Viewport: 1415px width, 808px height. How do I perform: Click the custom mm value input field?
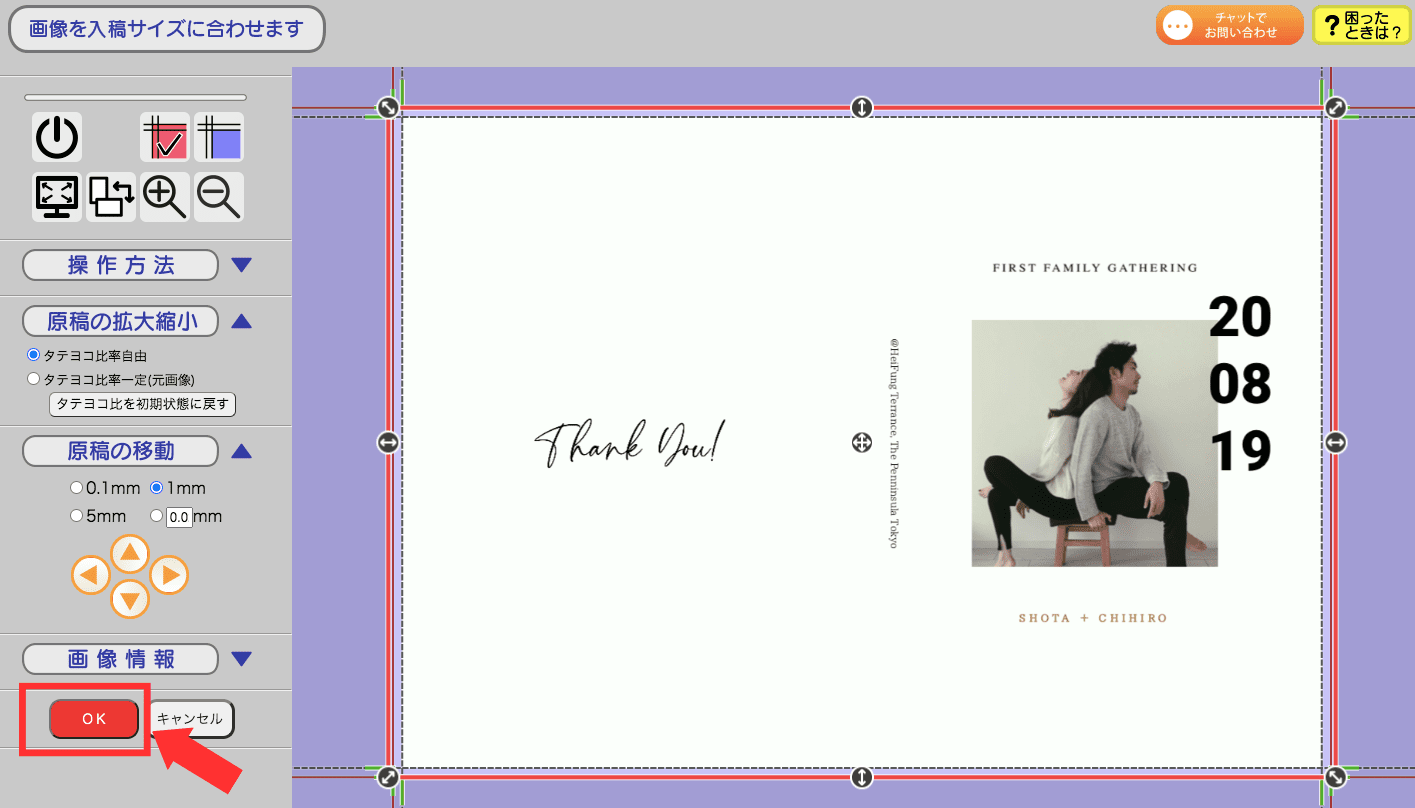[179, 517]
